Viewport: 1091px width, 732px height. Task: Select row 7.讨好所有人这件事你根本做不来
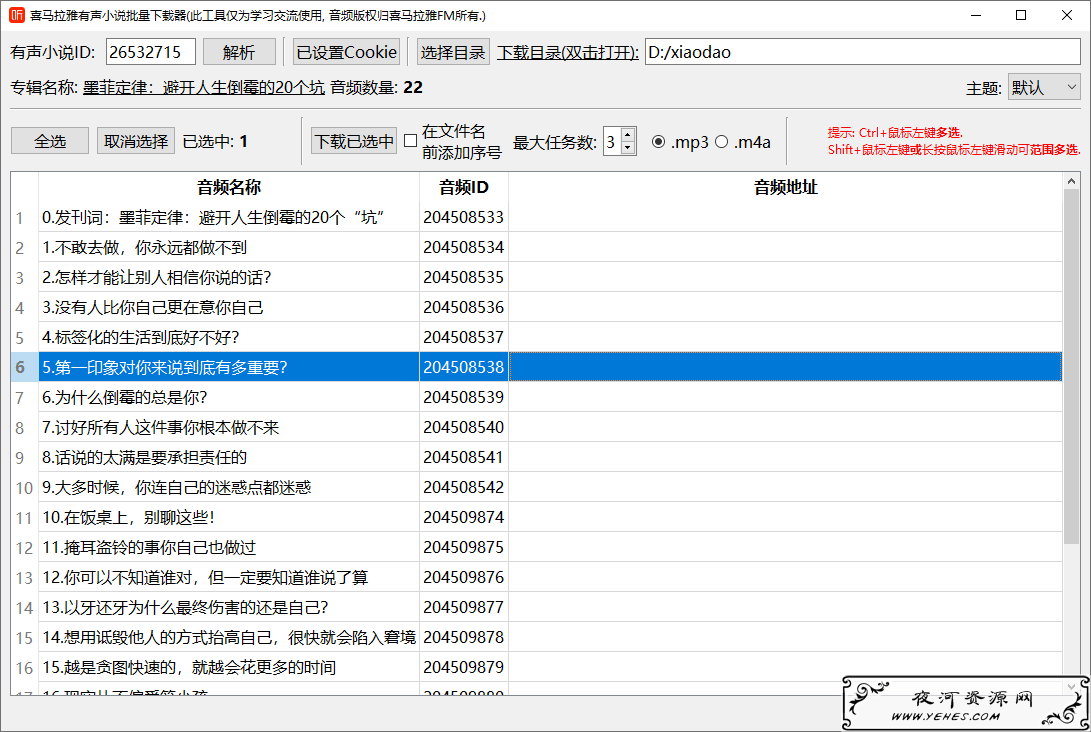pos(229,427)
